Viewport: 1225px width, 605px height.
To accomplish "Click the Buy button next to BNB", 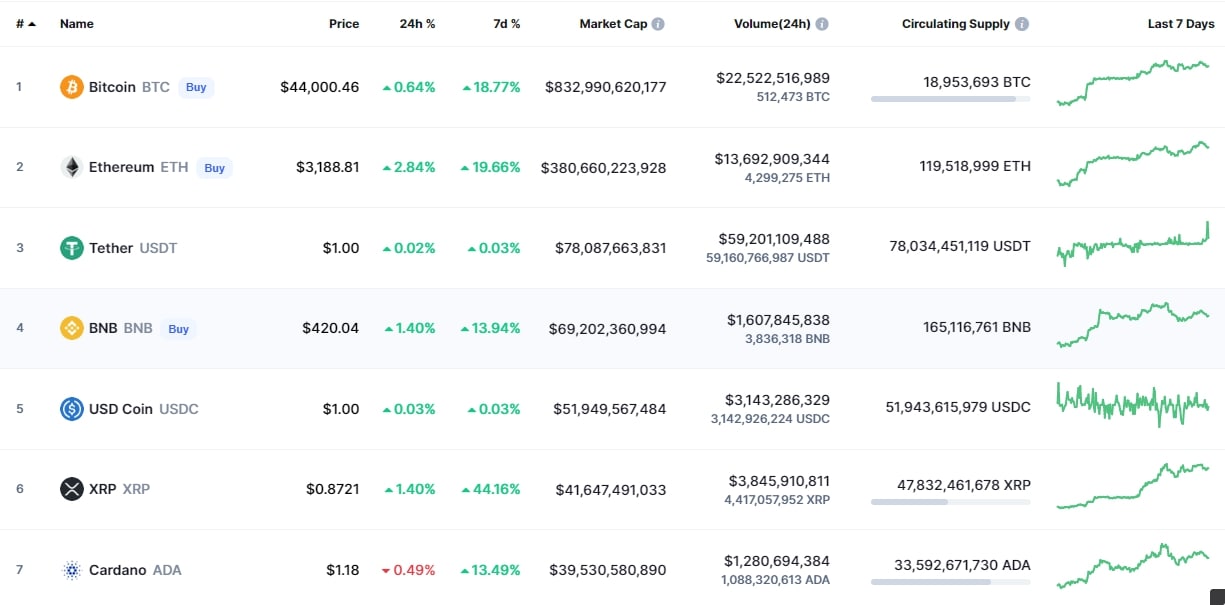I will (x=178, y=329).
